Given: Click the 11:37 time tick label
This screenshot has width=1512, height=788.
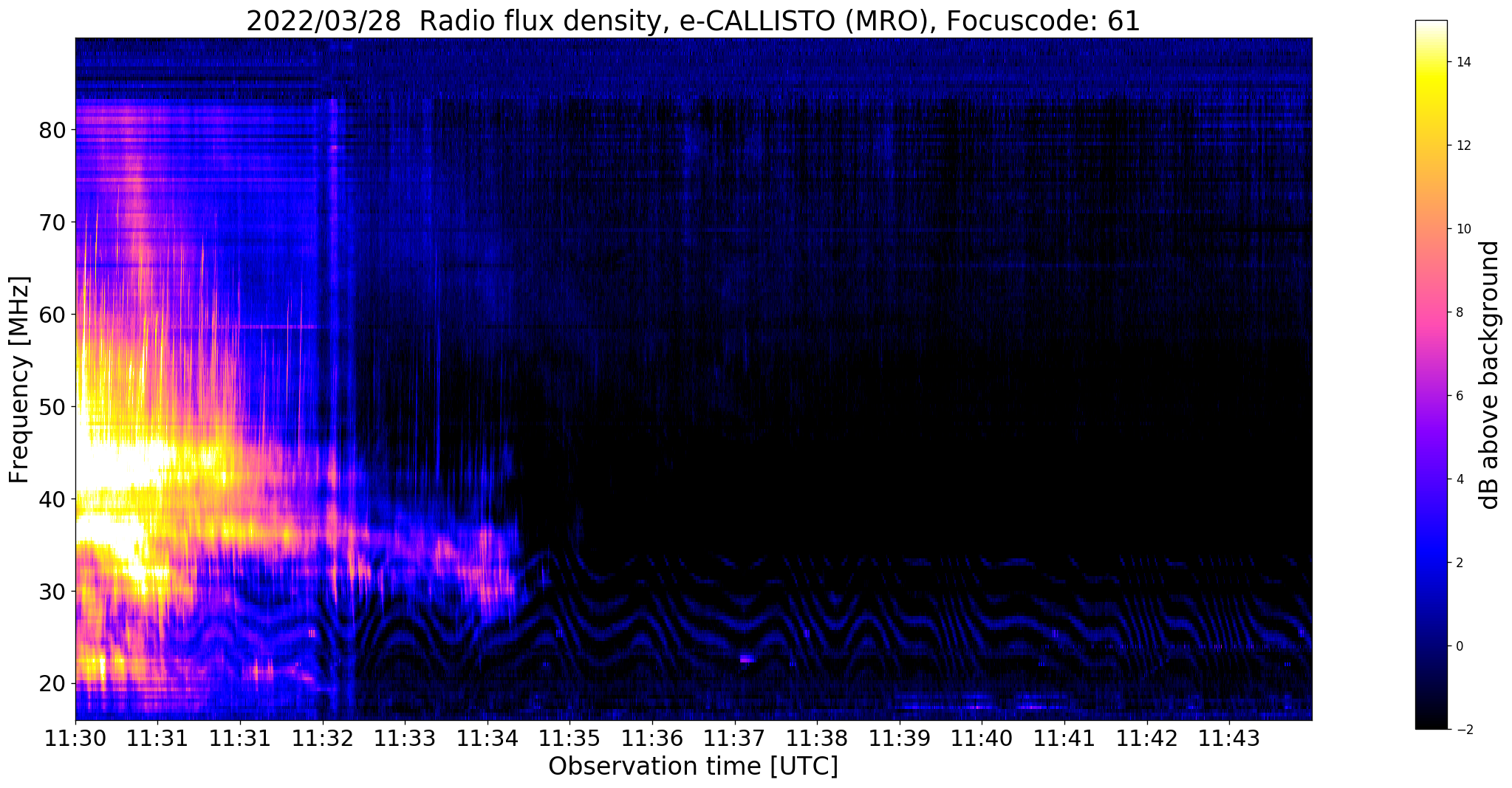Looking at the screenshot, I should click(x=735, y=738).
